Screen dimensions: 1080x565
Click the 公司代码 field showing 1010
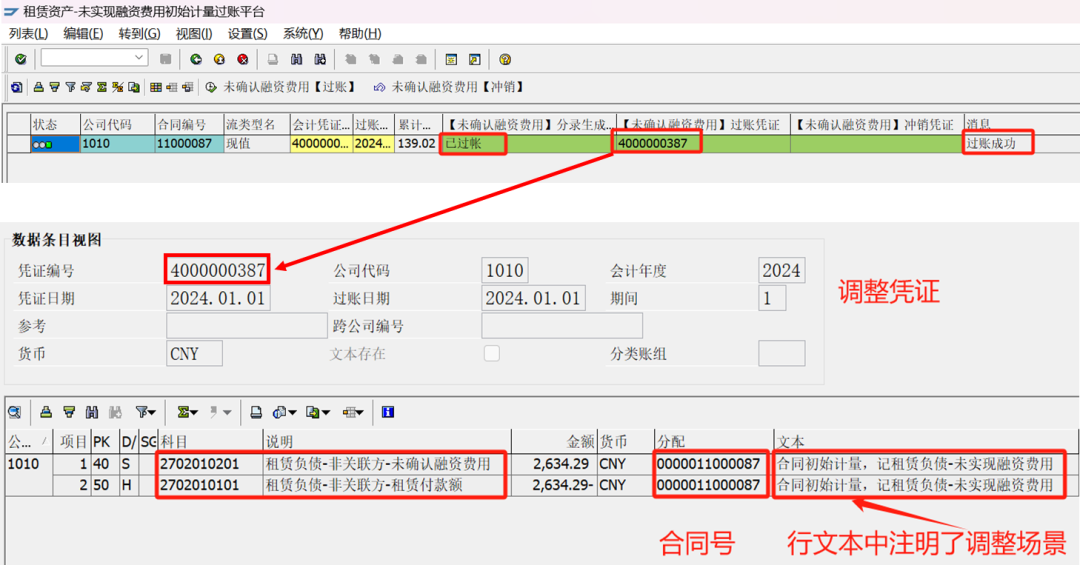point(505,270)
